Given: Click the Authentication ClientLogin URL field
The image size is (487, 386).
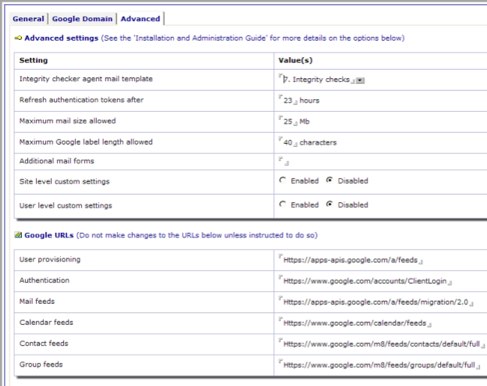Looking at the screenshot, I should pos(365,281).
